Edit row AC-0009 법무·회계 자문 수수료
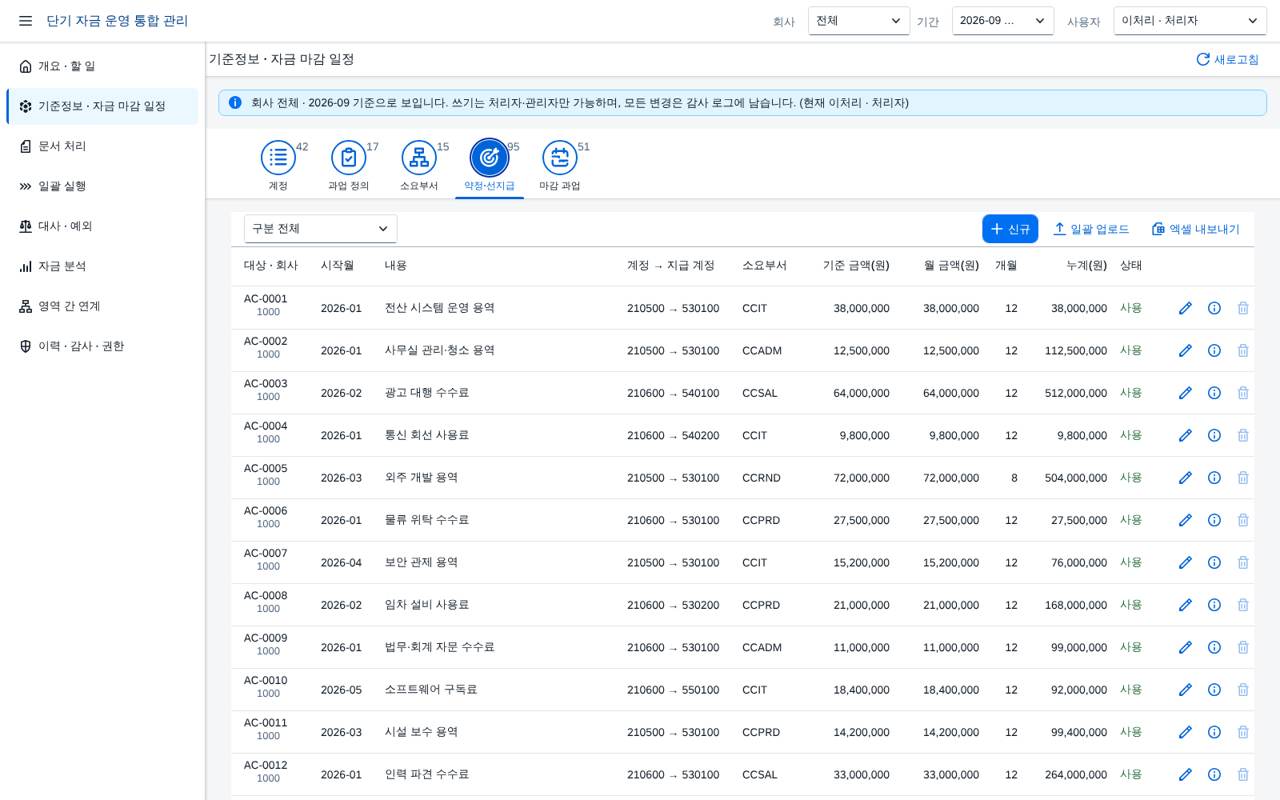Viewport: 1280px width, 800px height. coord(1185,647)
